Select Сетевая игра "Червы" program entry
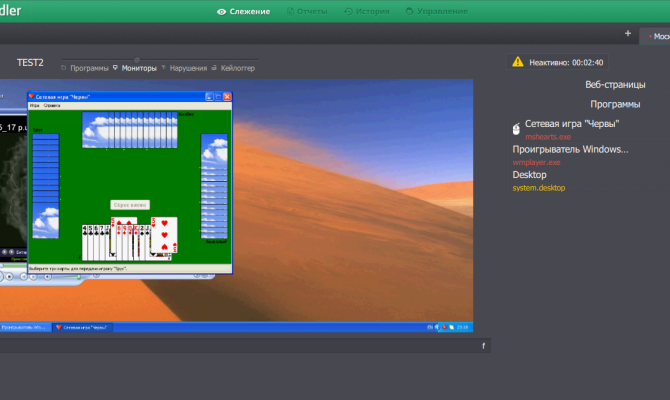 (x=572, y=124)
